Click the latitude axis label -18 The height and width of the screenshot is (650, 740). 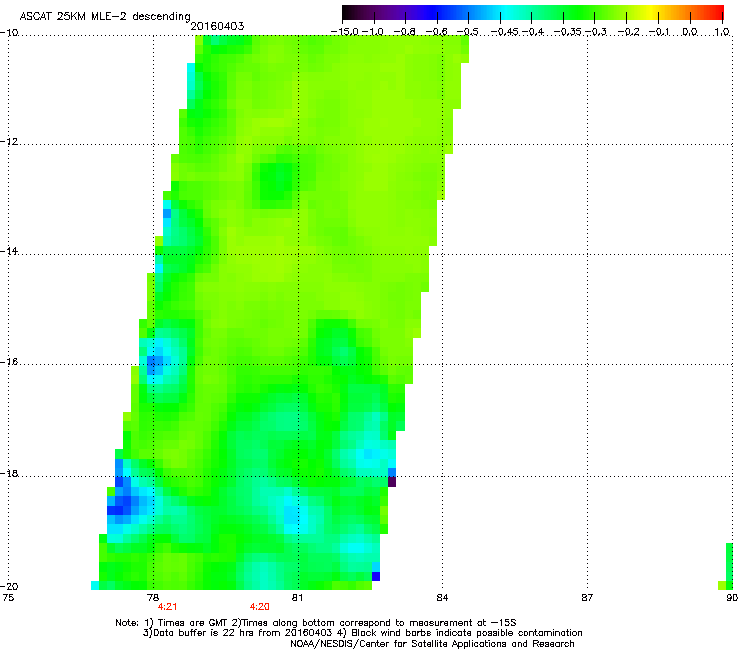pyautogui.click(x=9, y=473)
